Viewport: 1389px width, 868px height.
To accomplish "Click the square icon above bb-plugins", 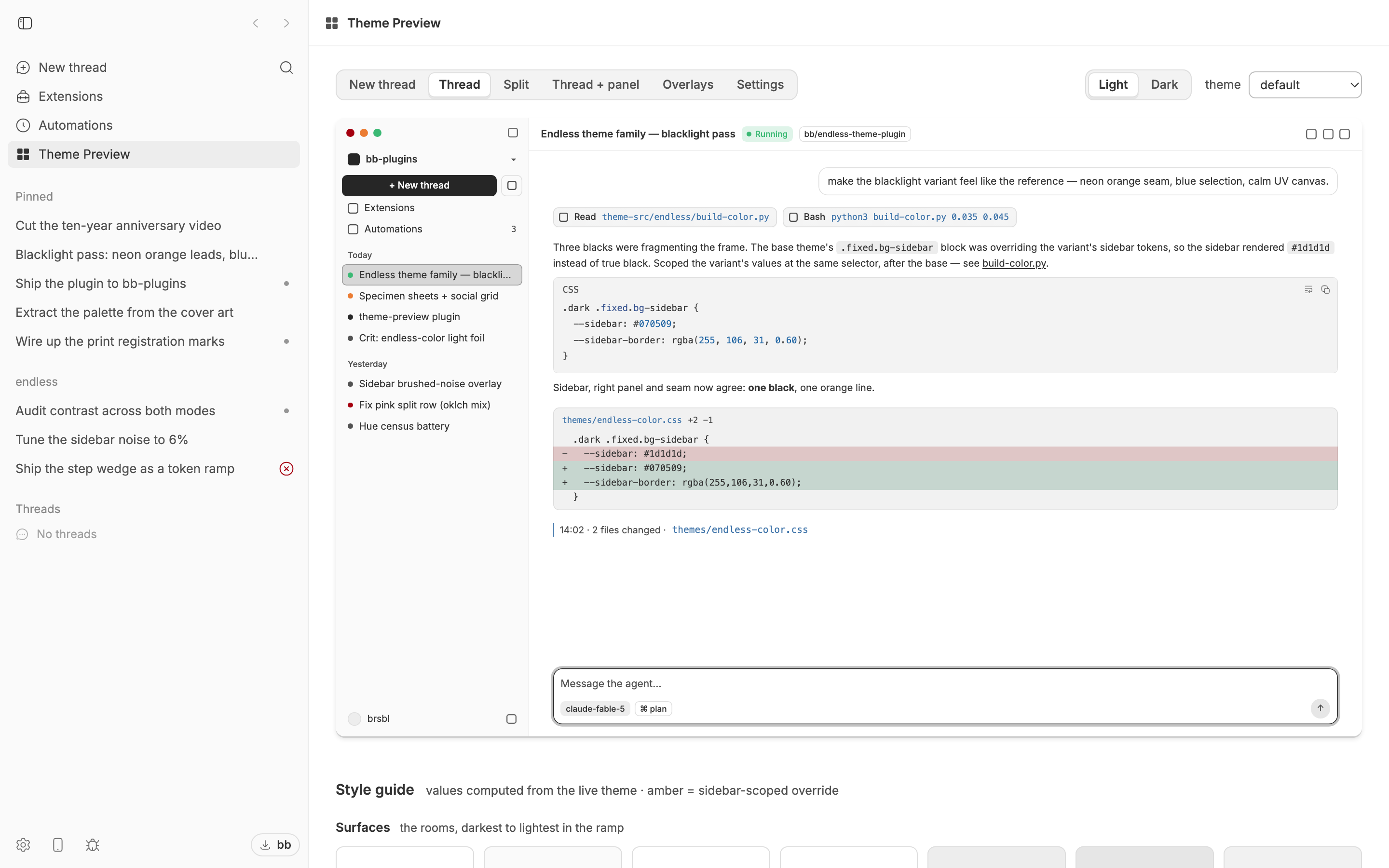I will [x=513, y=133].
